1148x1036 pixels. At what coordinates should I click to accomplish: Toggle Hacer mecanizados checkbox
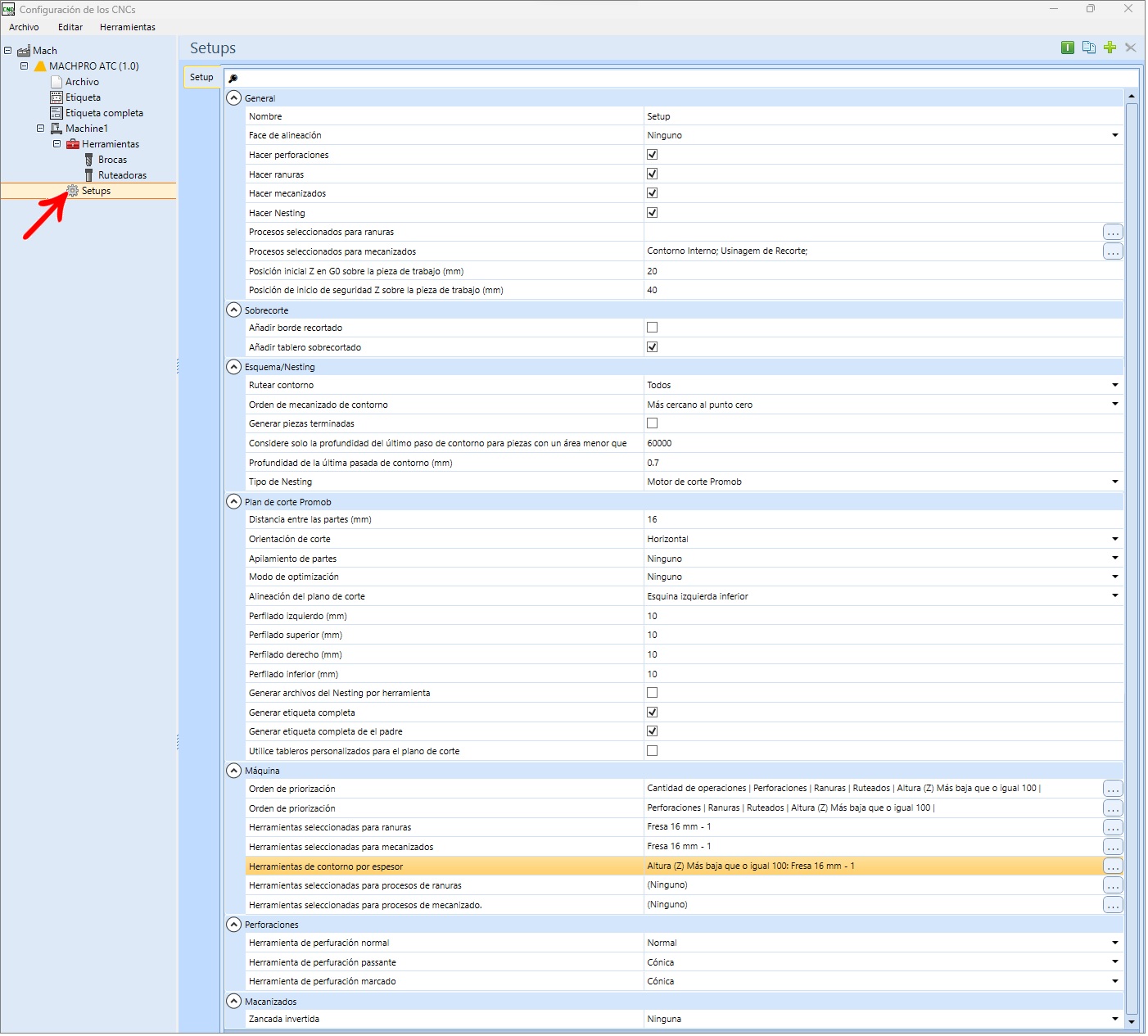point(652,193)
